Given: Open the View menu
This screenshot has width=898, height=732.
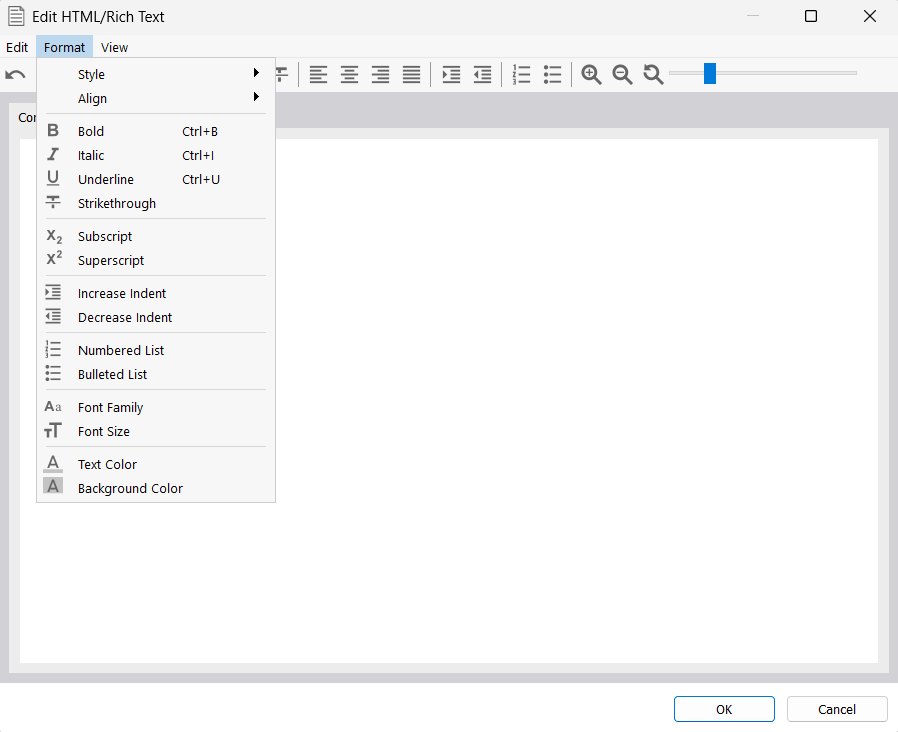Looking at the screenshot, I should (114, 47).
